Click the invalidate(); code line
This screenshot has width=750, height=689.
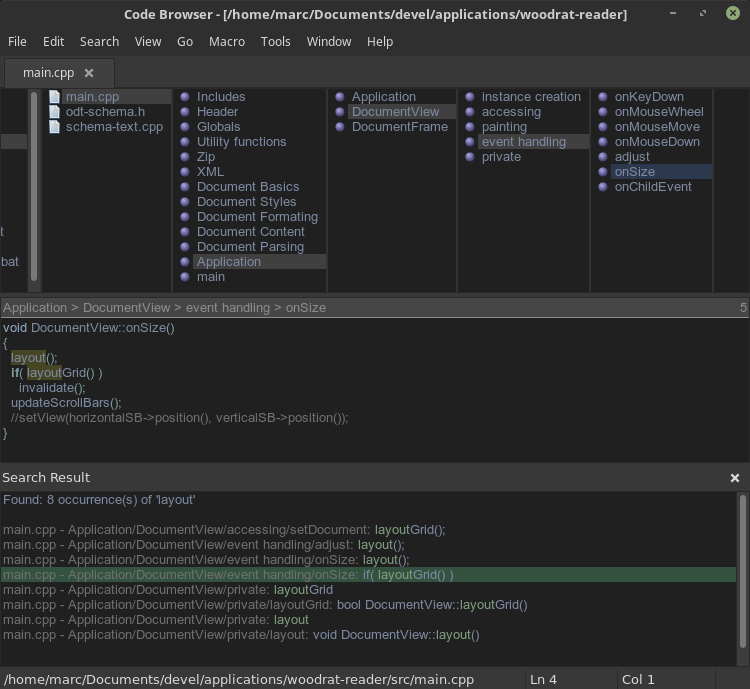pos(52,388)
